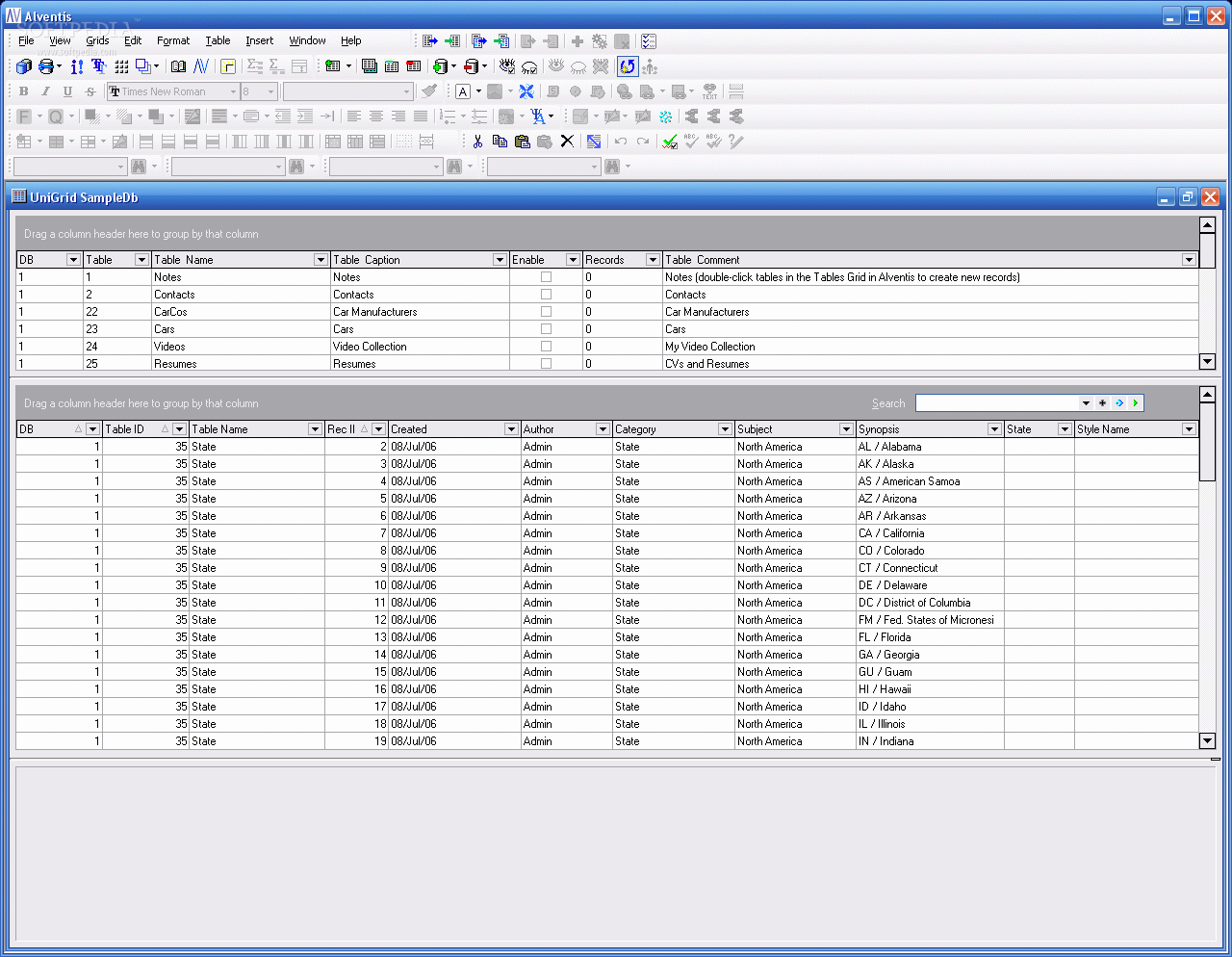
Task: Select the 'AL / Alabama' synopsis cell
Action: coord(930,447)
